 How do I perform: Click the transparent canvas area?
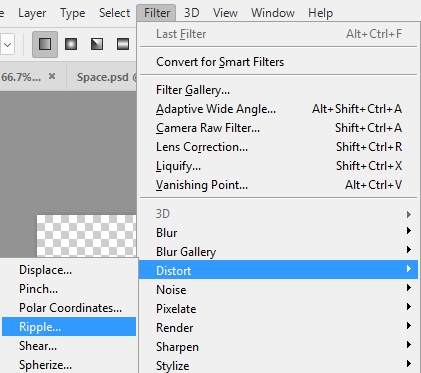[x=86, y=236]
